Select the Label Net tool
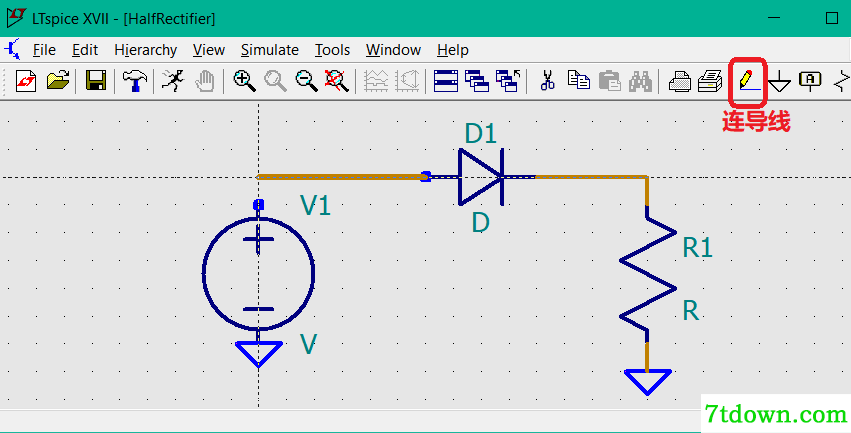 pos(810,81)
